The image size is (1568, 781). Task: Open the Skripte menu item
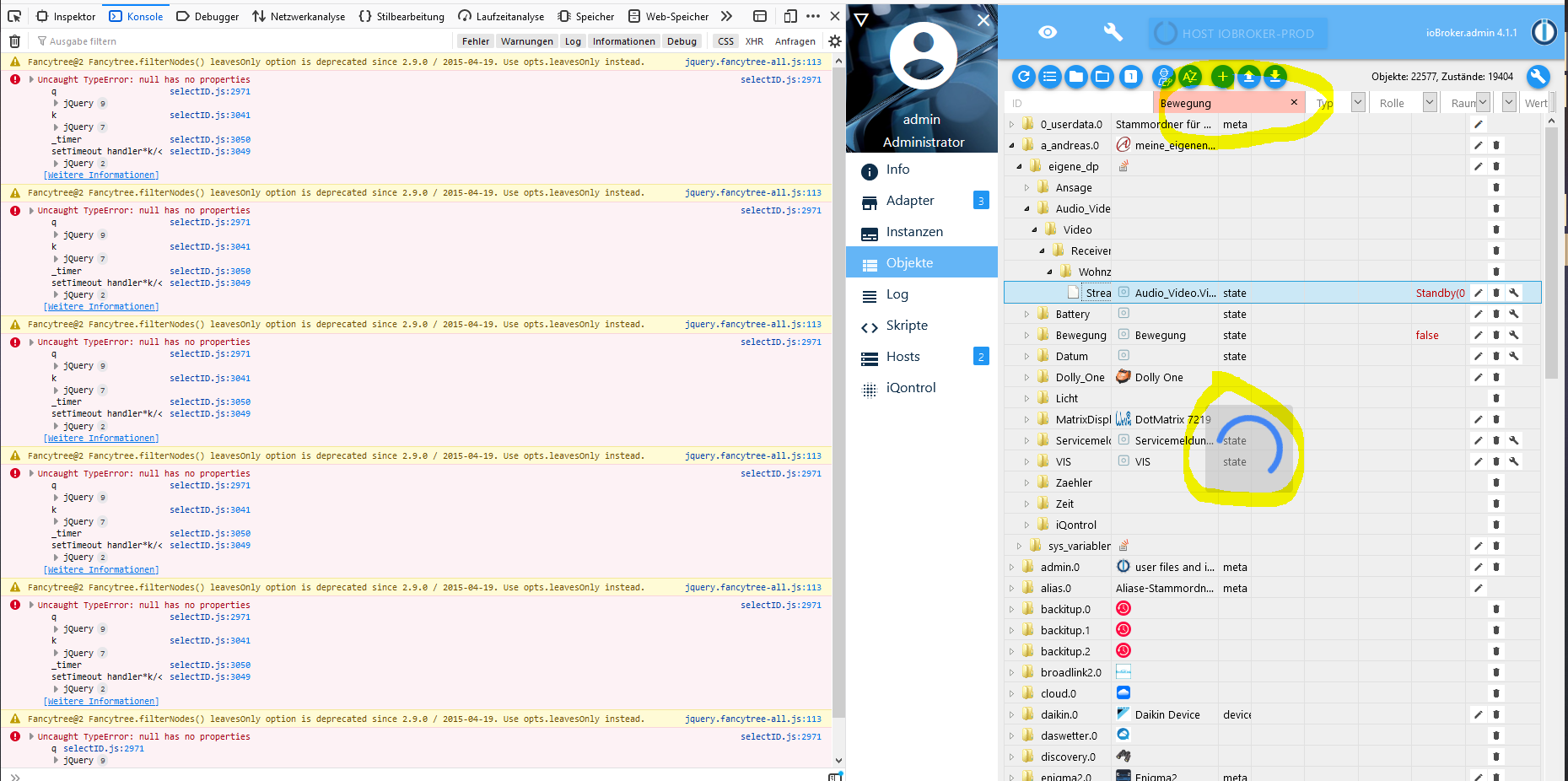click(x=922, y=326)
